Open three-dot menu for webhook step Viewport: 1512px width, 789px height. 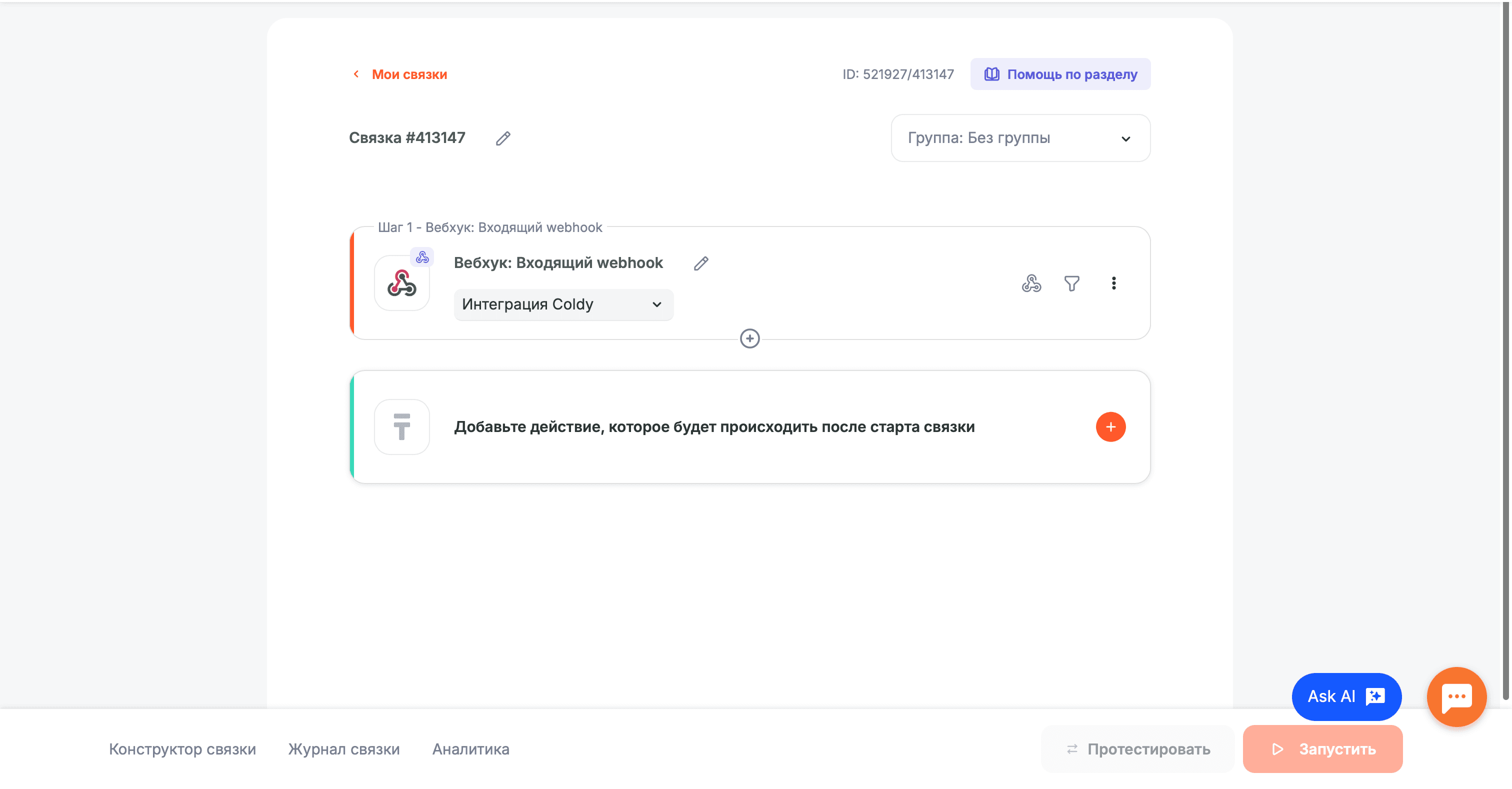coord(1113,284)
